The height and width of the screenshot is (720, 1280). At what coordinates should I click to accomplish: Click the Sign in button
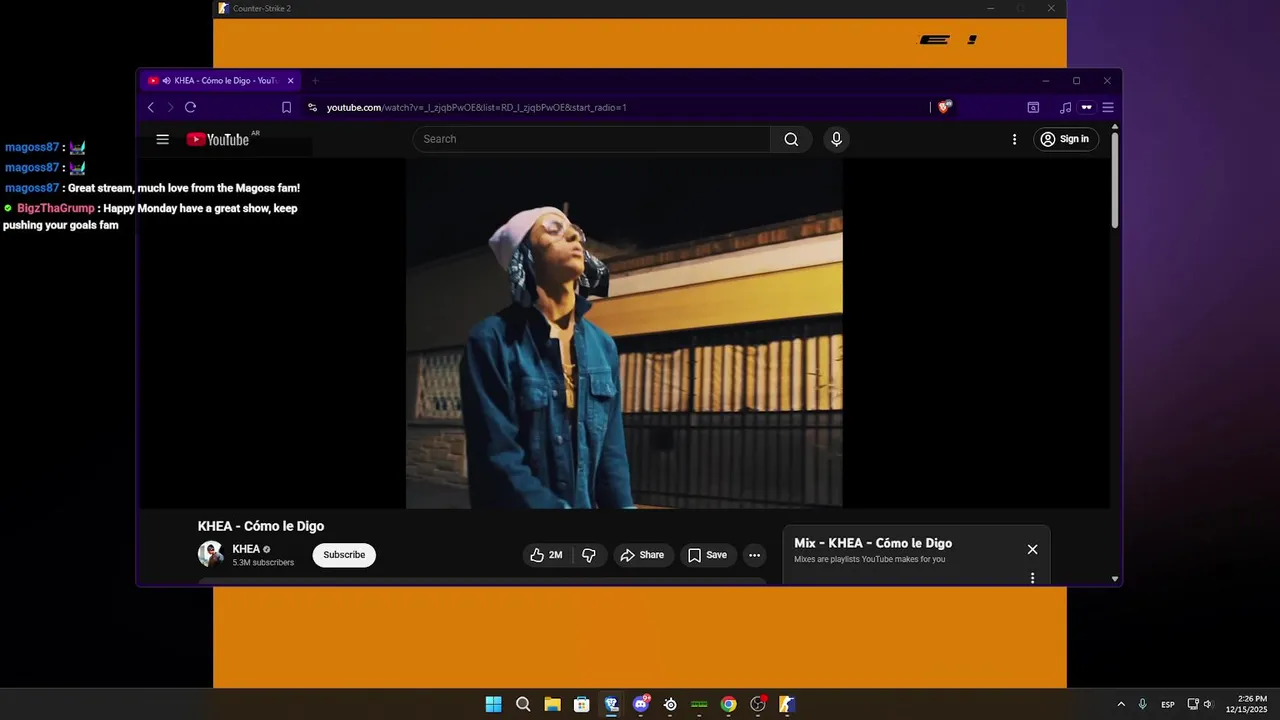tap(1065, 139)
